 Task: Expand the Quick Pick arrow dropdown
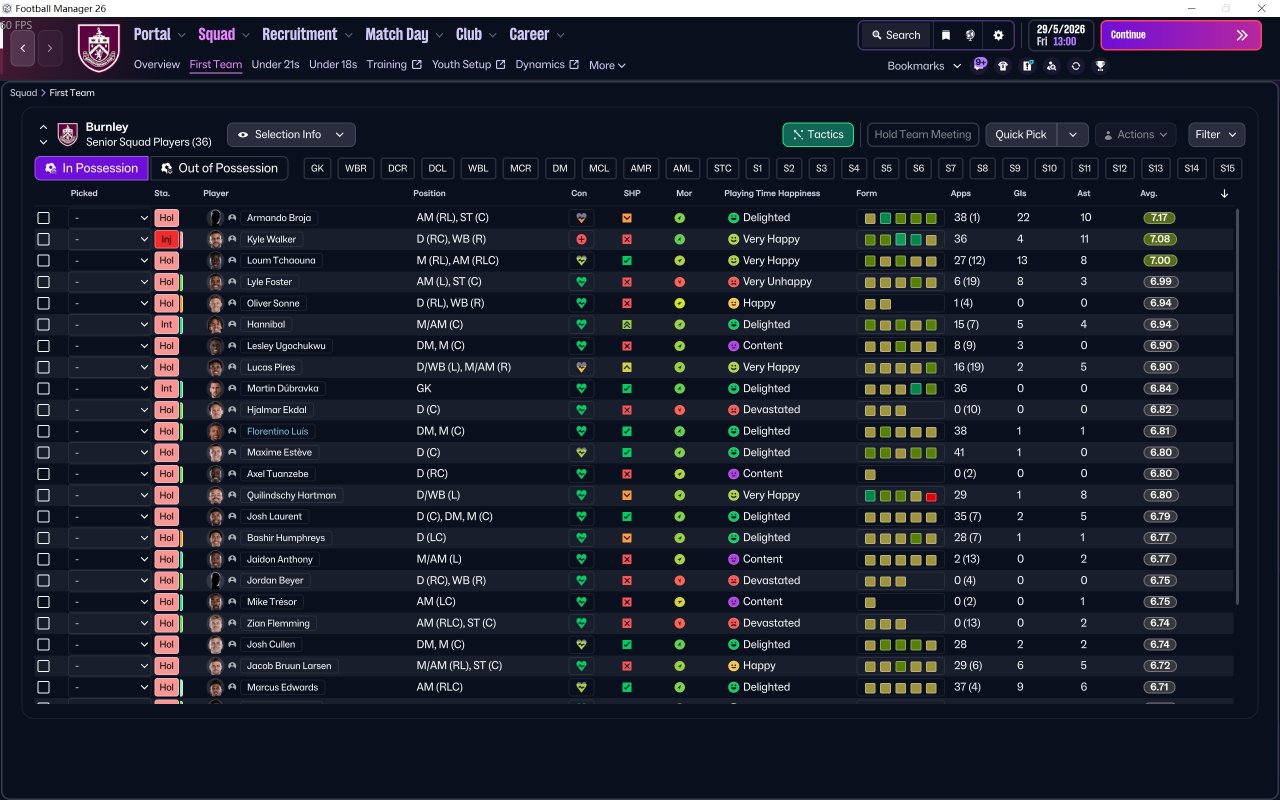1073,134
